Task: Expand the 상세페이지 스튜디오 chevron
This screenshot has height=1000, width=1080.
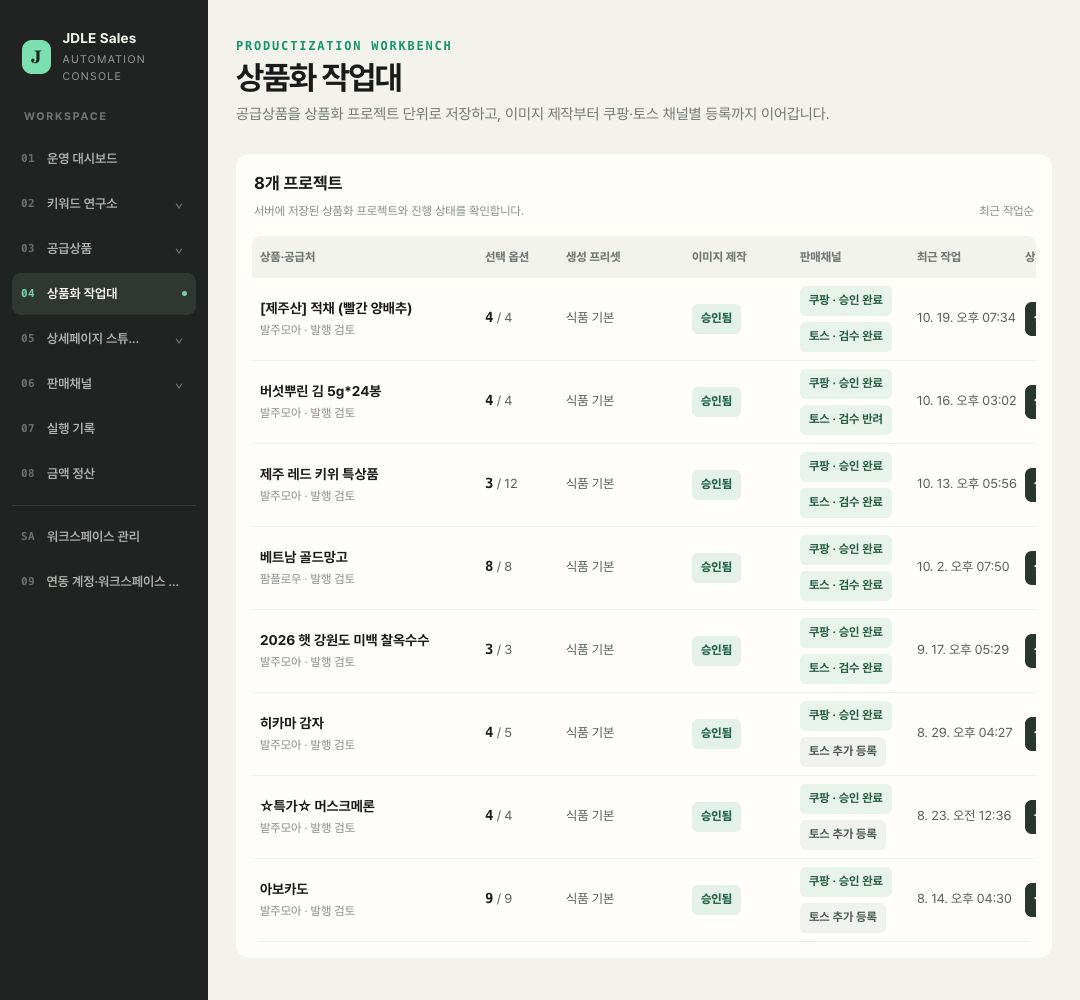Action: click(179, 340)
